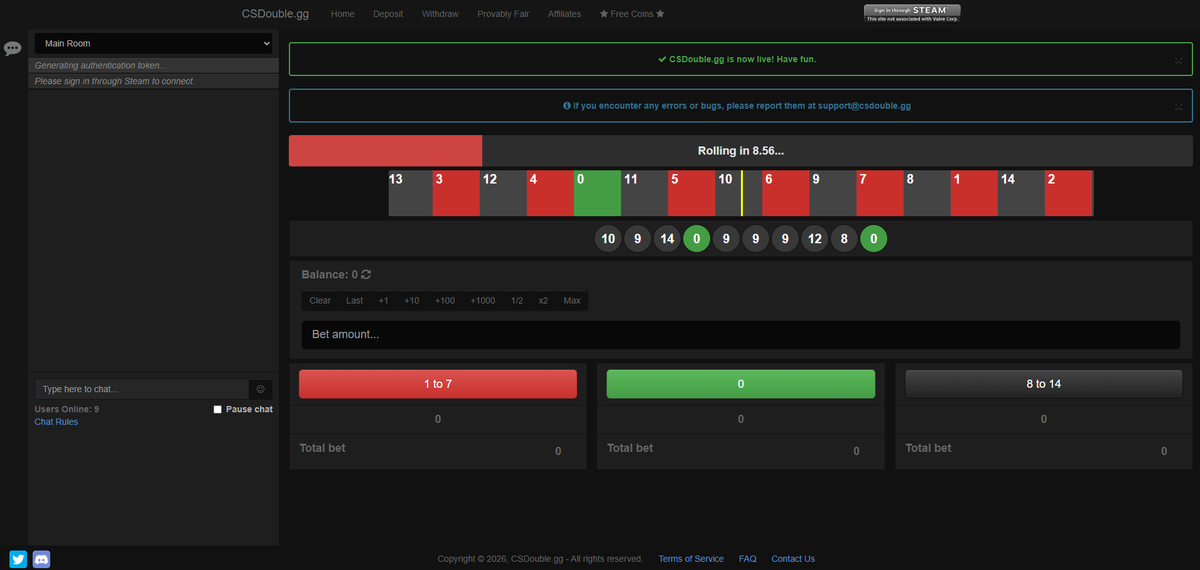
Task: Click 'Total bet' label under 1 to 7
Action: click(x=322, y=448)
